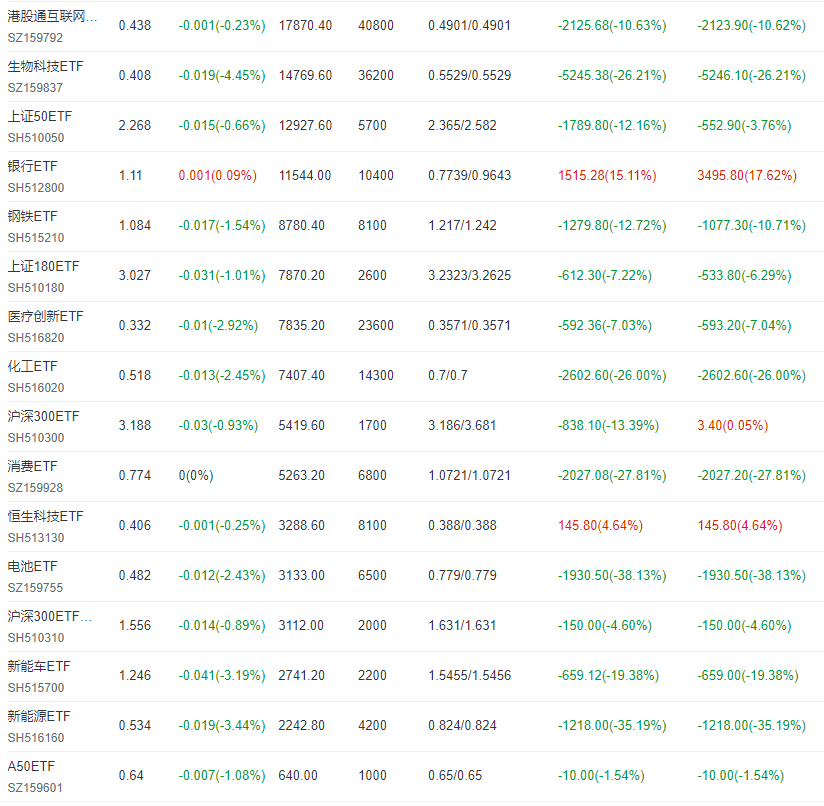Click holdings 2600 in 上证180ETF row

(372, 275)
